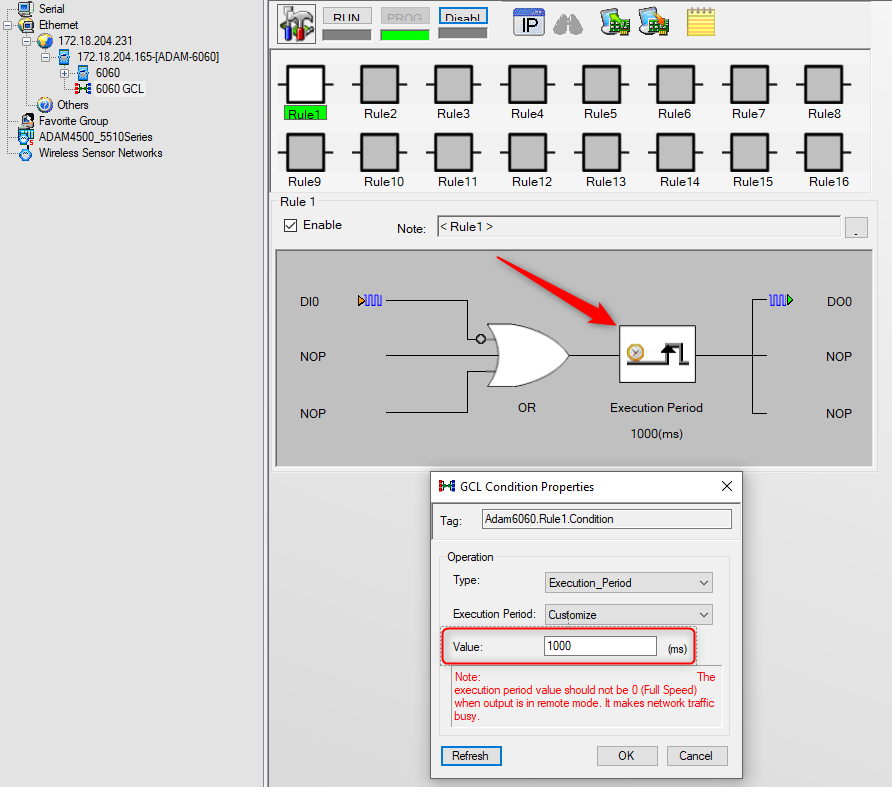Click the binoculars monitor icon

[x=568, y=24]
